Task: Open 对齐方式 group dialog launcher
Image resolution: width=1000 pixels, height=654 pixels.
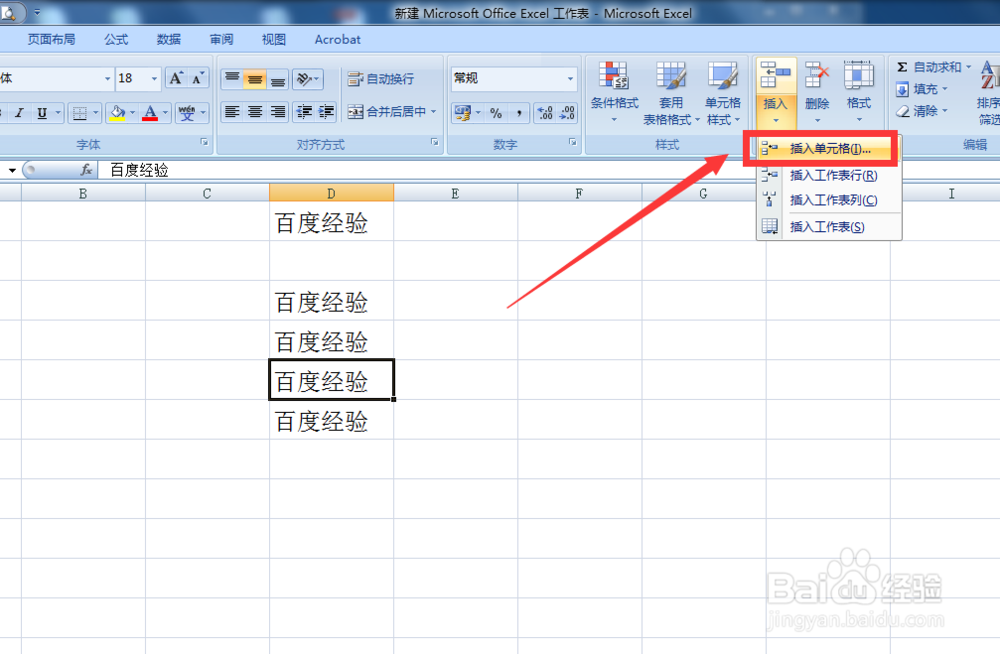Action: 434,142
